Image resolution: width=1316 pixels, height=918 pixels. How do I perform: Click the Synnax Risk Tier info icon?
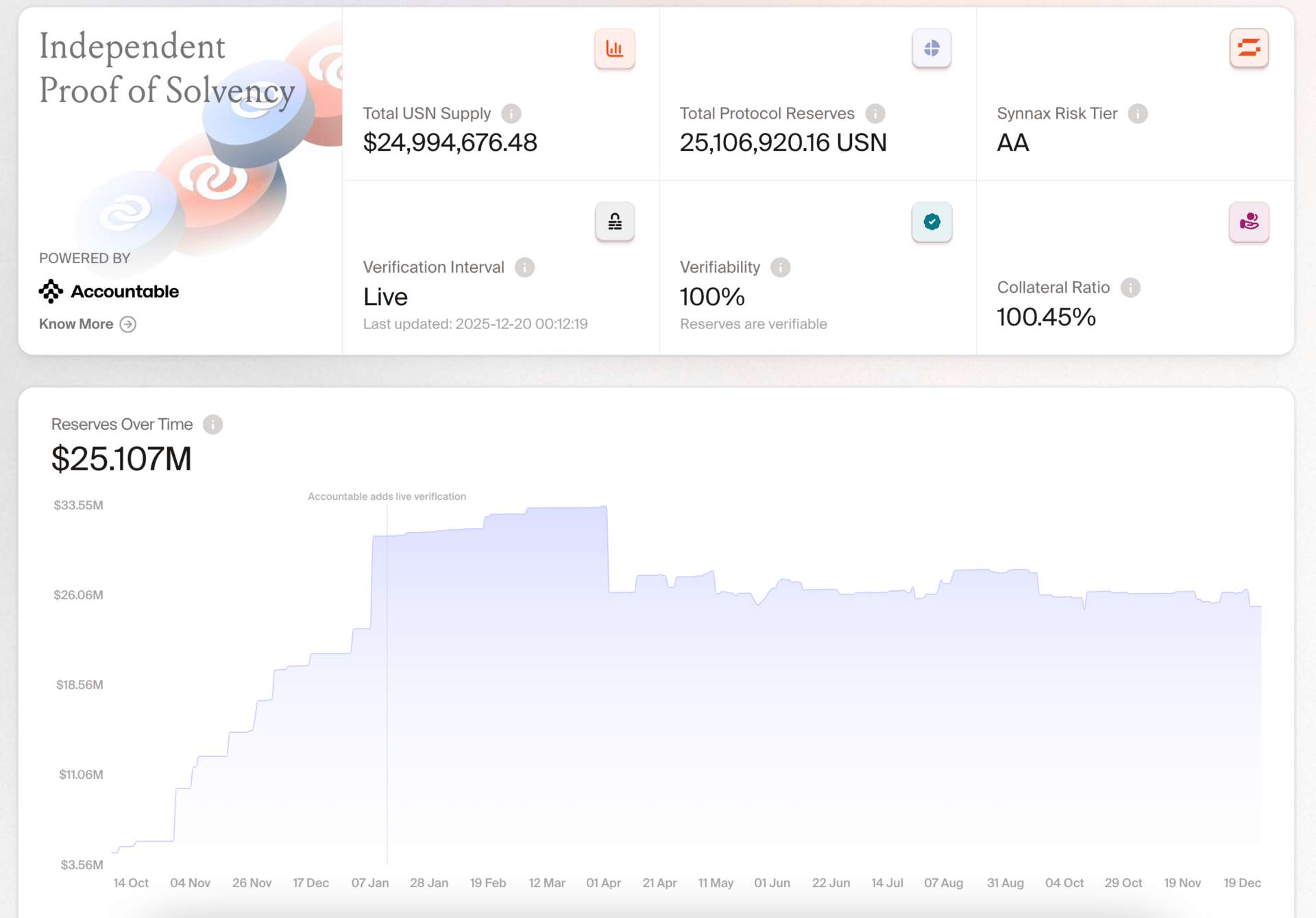pos(1137,113)
